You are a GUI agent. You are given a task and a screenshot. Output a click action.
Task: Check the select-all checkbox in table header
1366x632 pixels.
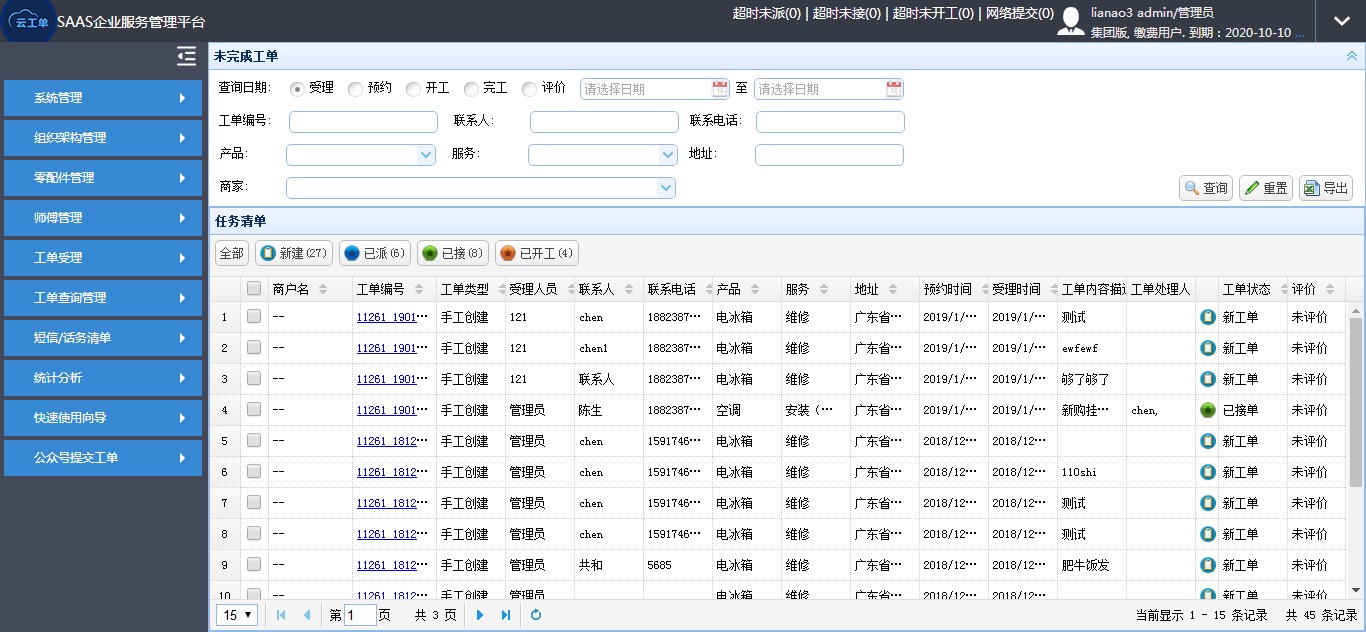point(254,289)
